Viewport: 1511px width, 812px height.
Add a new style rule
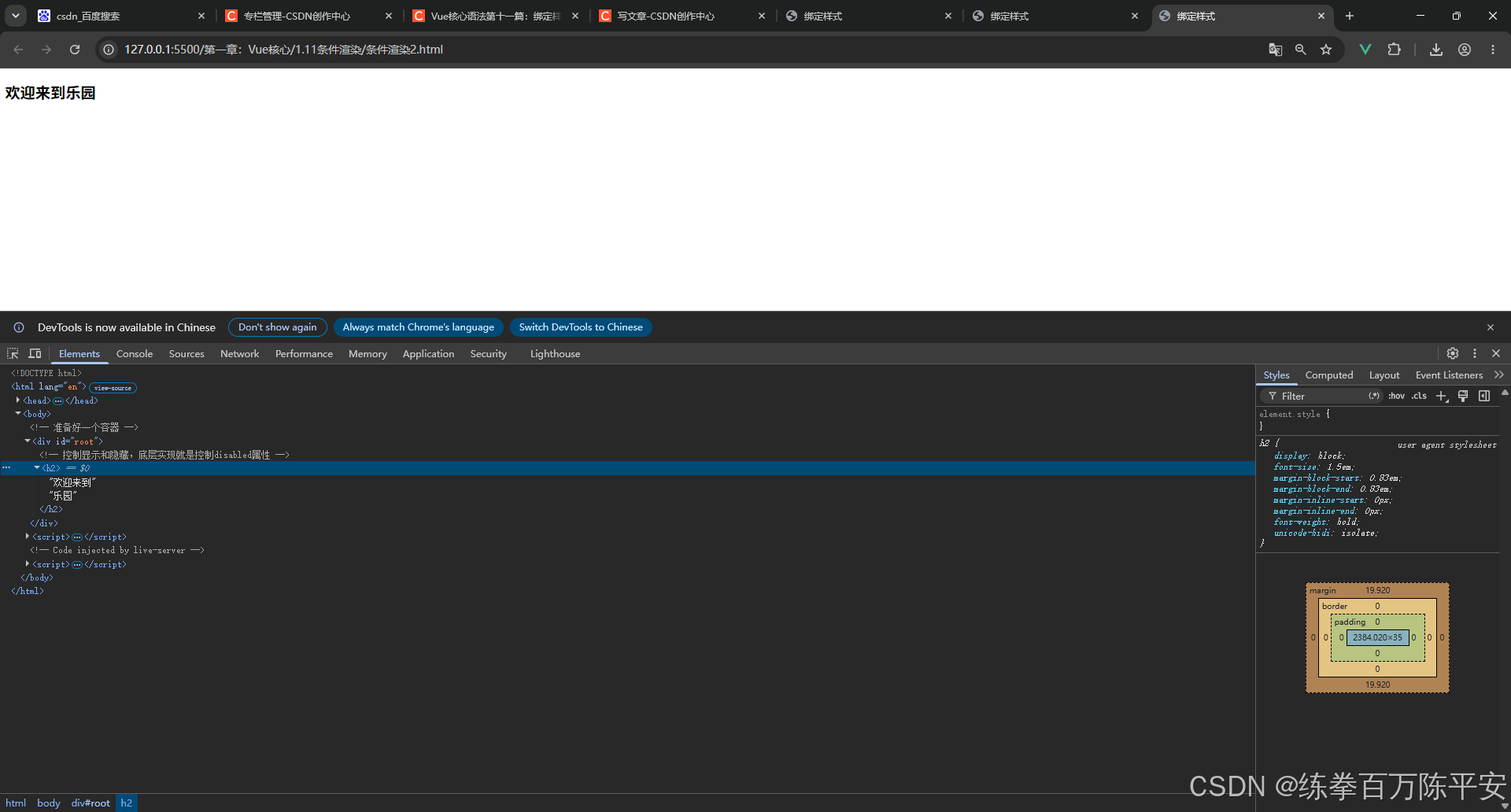click(x=1442, y=396)
